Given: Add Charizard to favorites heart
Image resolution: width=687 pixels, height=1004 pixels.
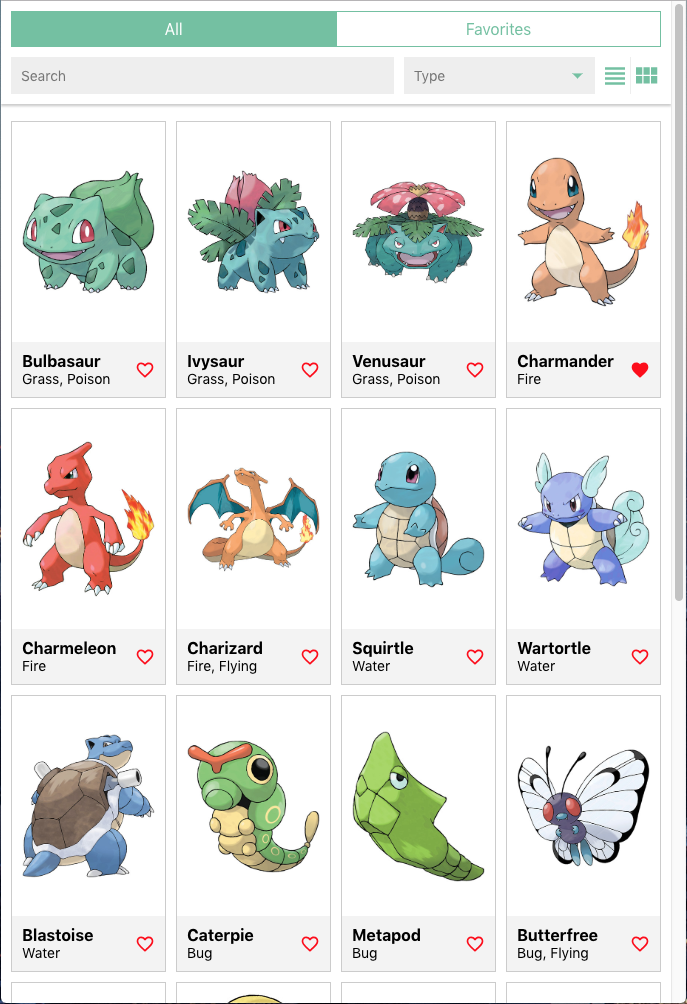Looking at the screenshot, I should (311, 656).
